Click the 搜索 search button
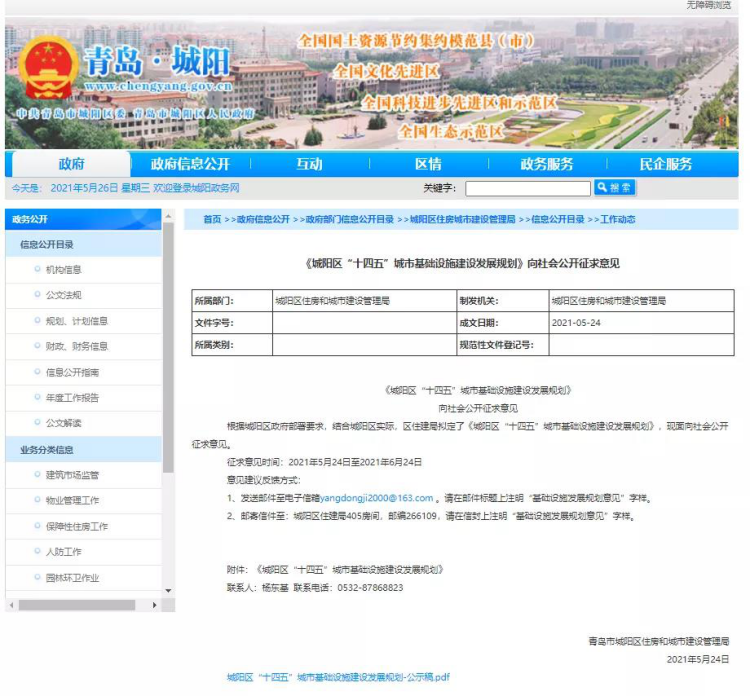The width and height of the screenshot is (750, 696). pyautogui.click(x=615, y=187)
